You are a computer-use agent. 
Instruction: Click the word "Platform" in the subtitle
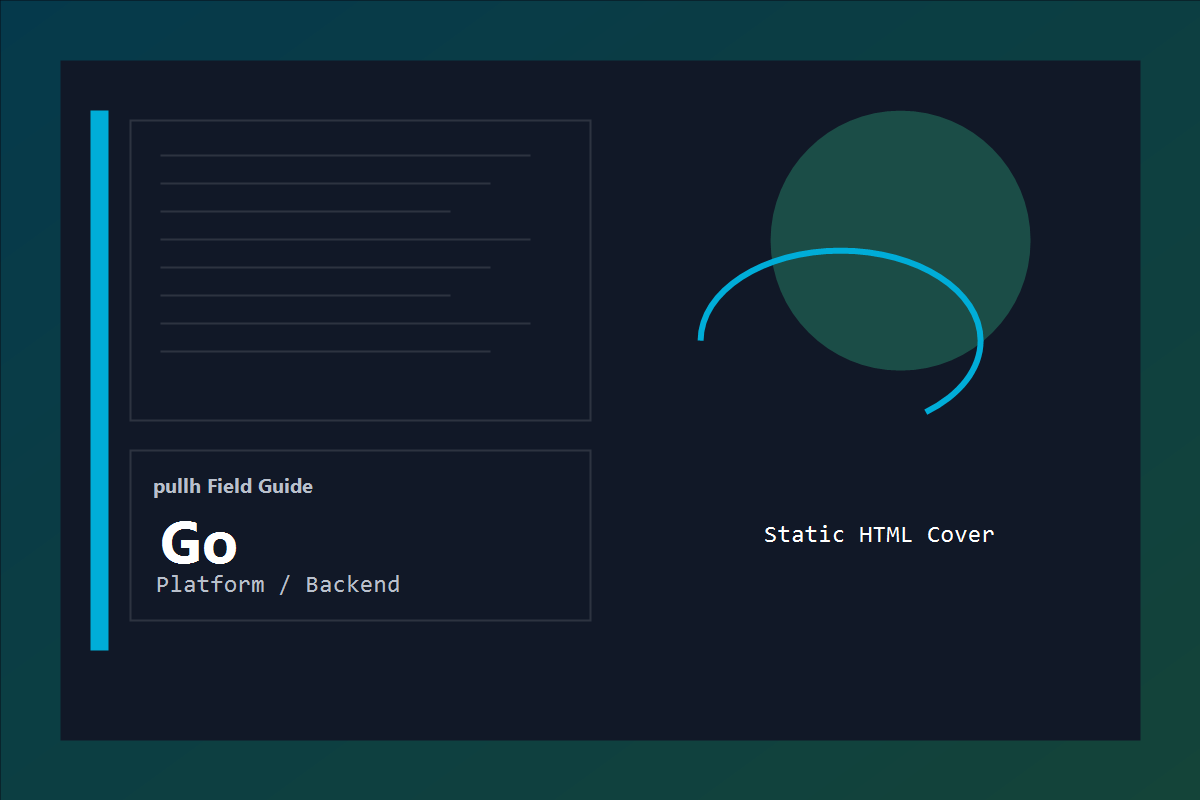[210, 585]
